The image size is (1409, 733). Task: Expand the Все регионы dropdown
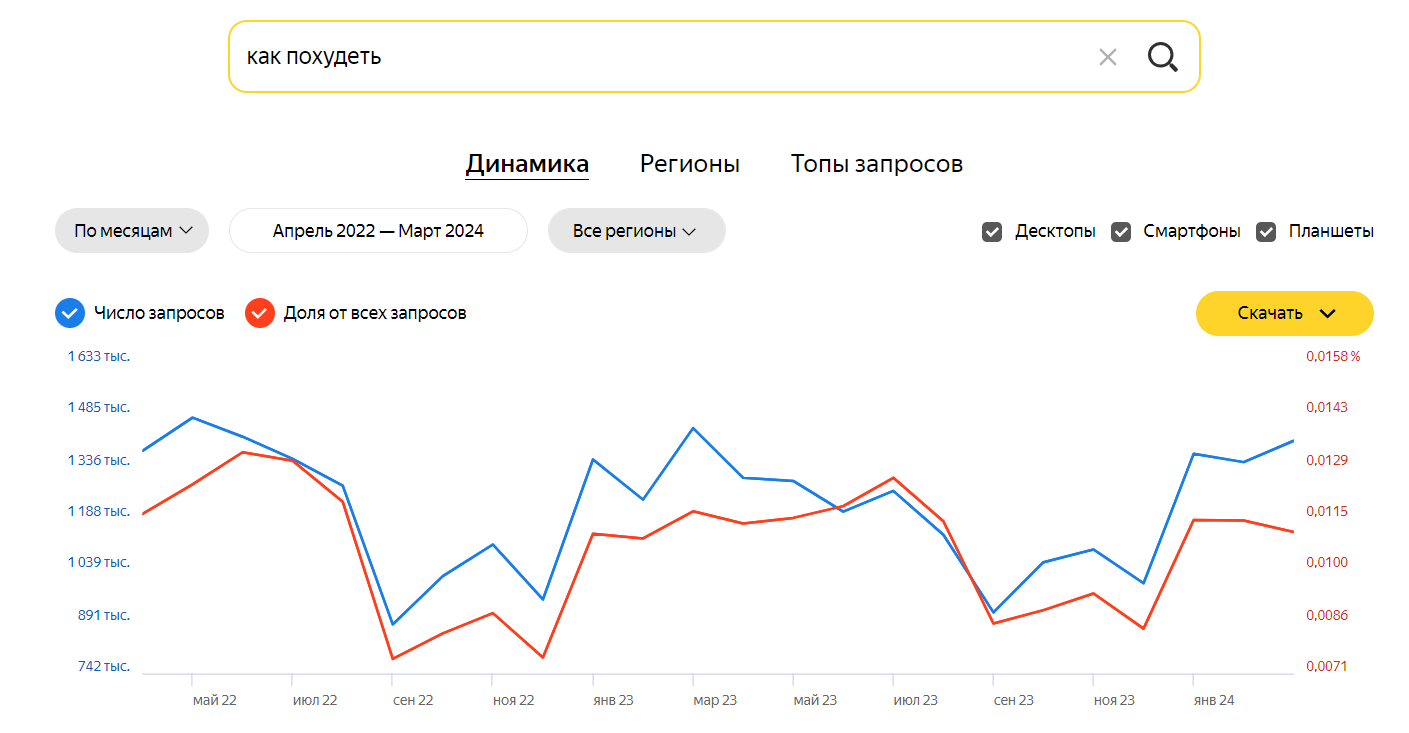[636, 231]
